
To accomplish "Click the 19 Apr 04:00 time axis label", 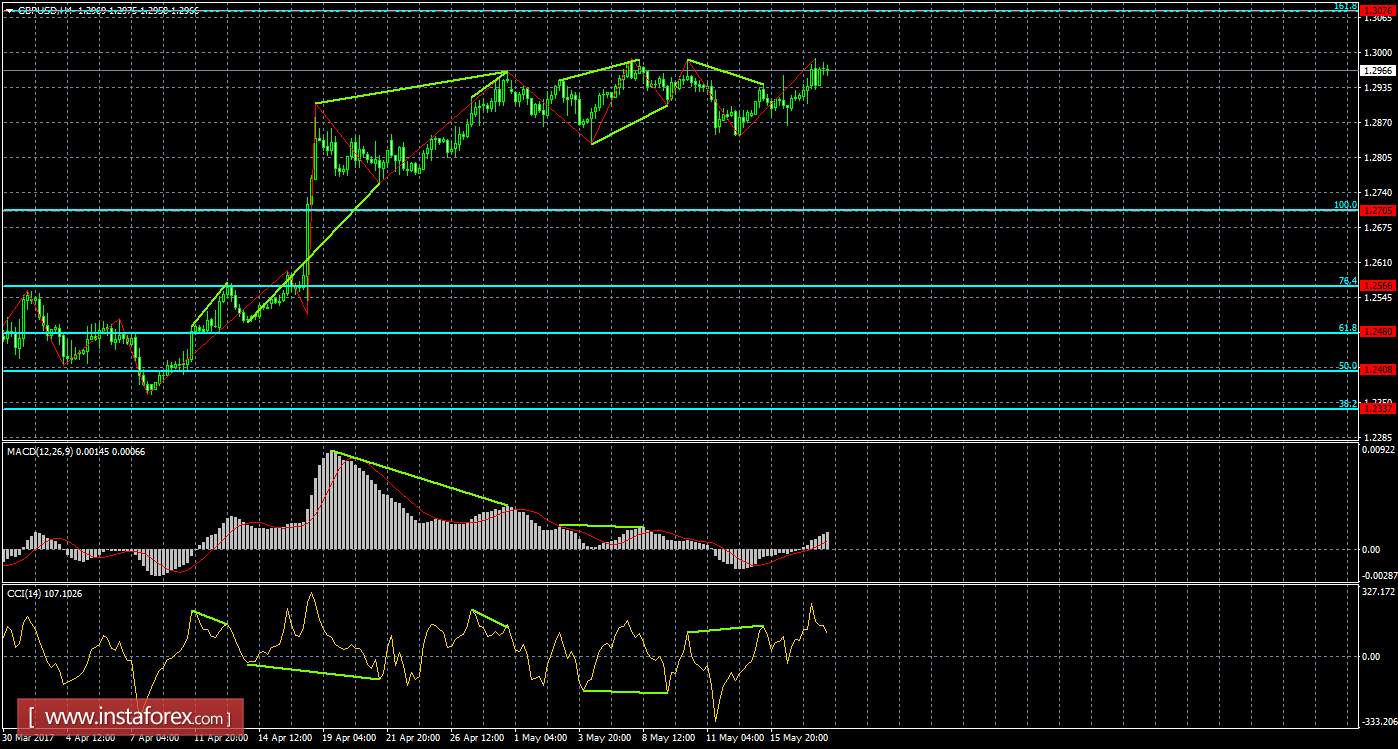I will [350, 738].
